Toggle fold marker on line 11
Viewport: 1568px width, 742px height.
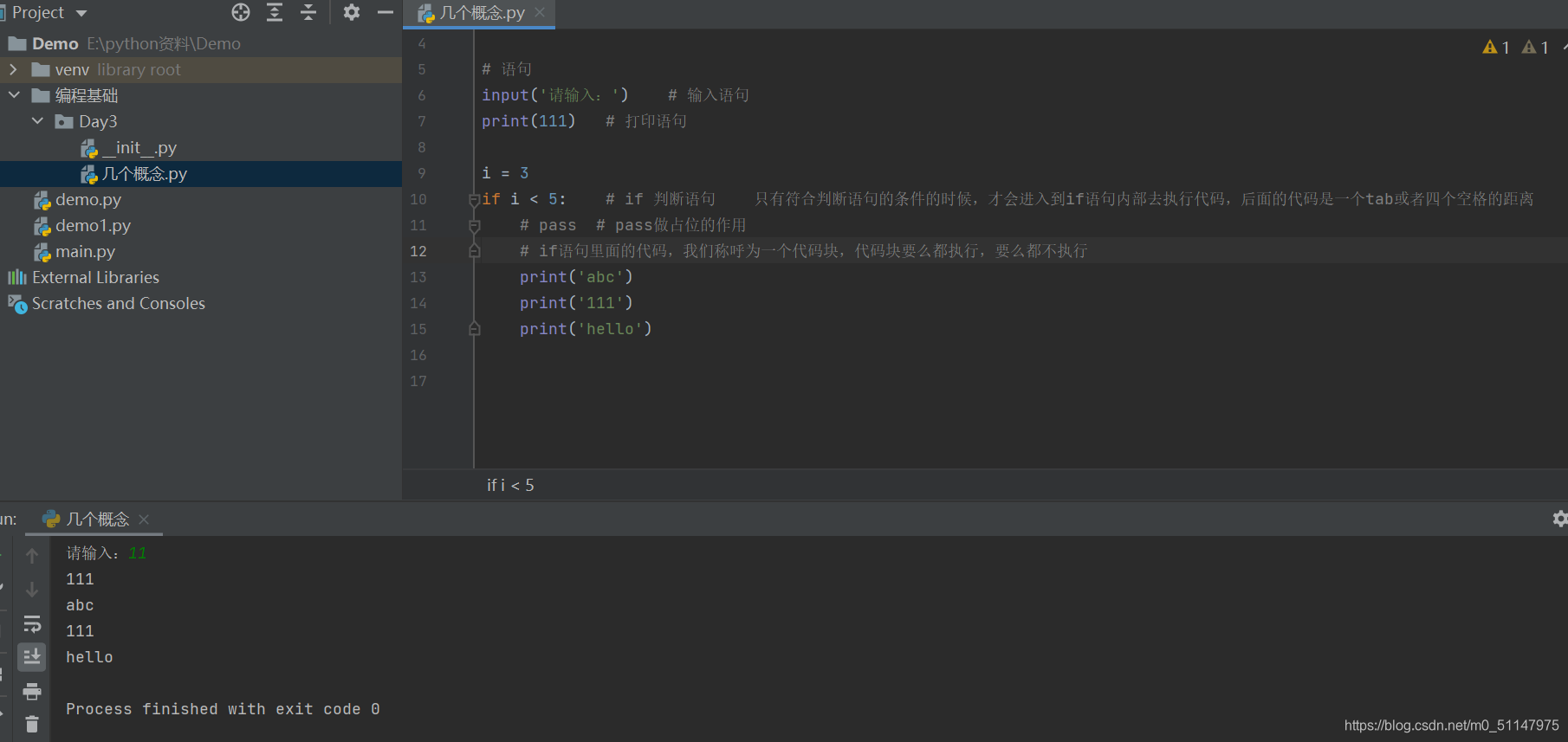[x=474, y=226]
